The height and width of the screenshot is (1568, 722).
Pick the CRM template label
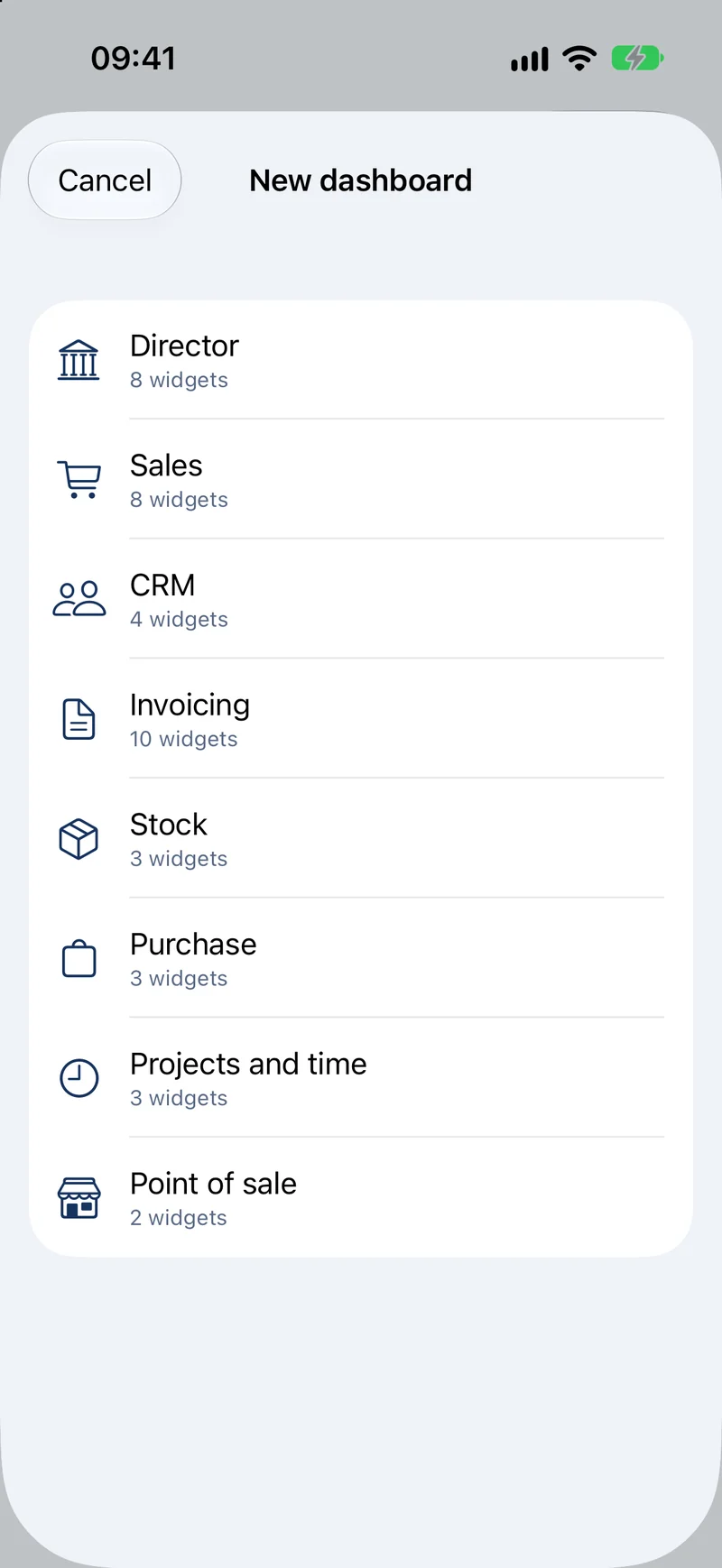[162, 585]
